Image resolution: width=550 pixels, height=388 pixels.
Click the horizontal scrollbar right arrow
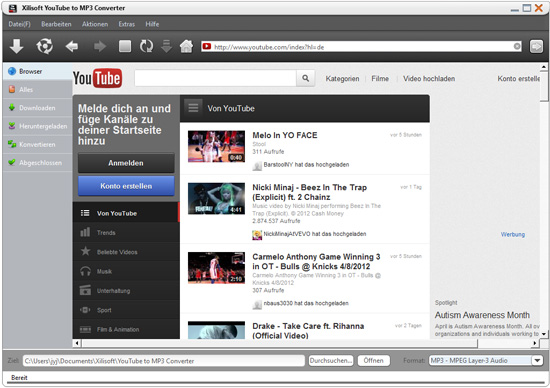(535, 343)
